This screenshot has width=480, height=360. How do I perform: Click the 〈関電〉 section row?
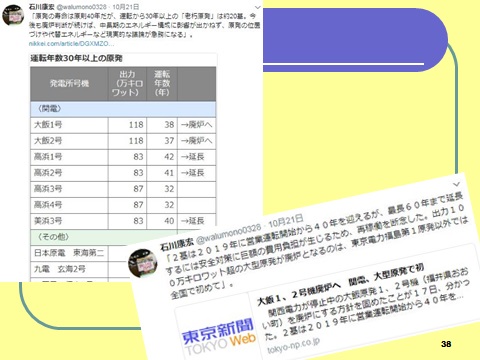pyautogui.click(x=123, y=109)
